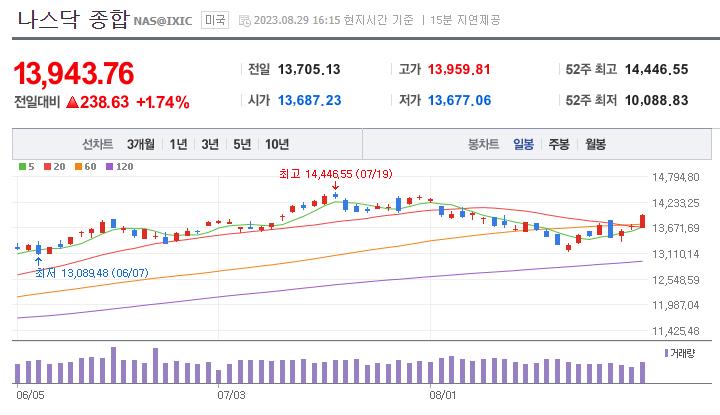Show the 10년 line chart

click(x=277, y=144)
